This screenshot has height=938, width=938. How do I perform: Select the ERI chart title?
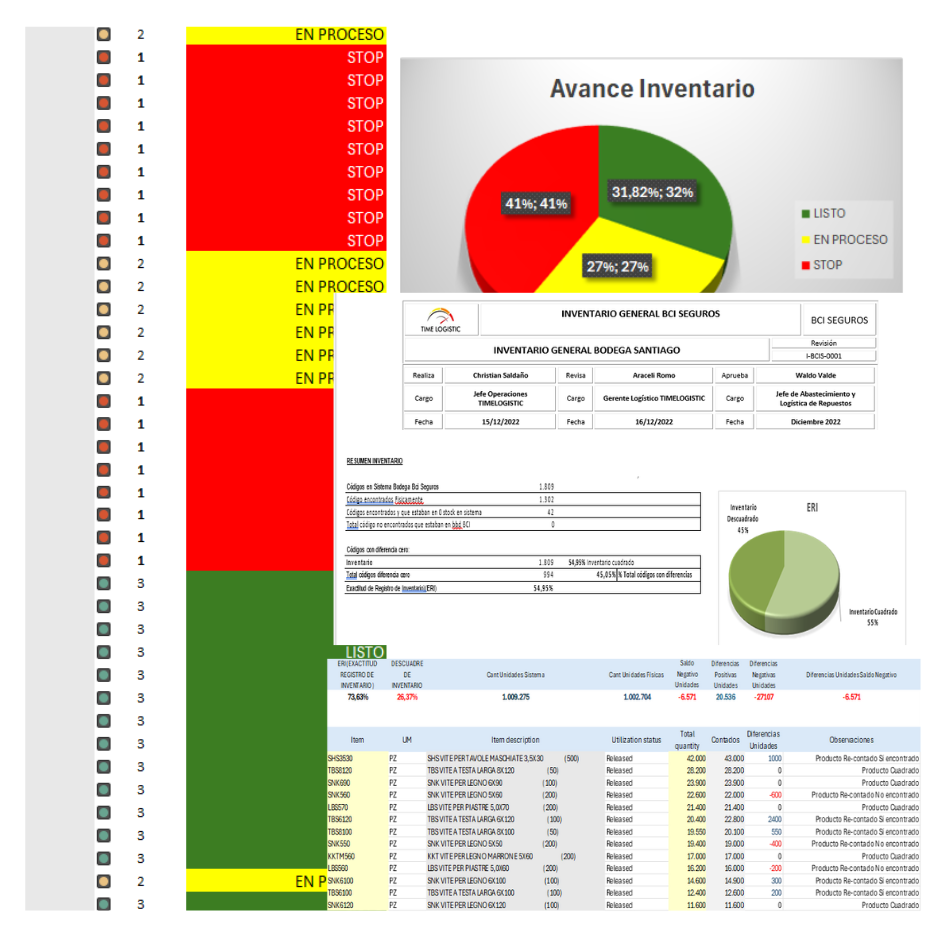812,508
